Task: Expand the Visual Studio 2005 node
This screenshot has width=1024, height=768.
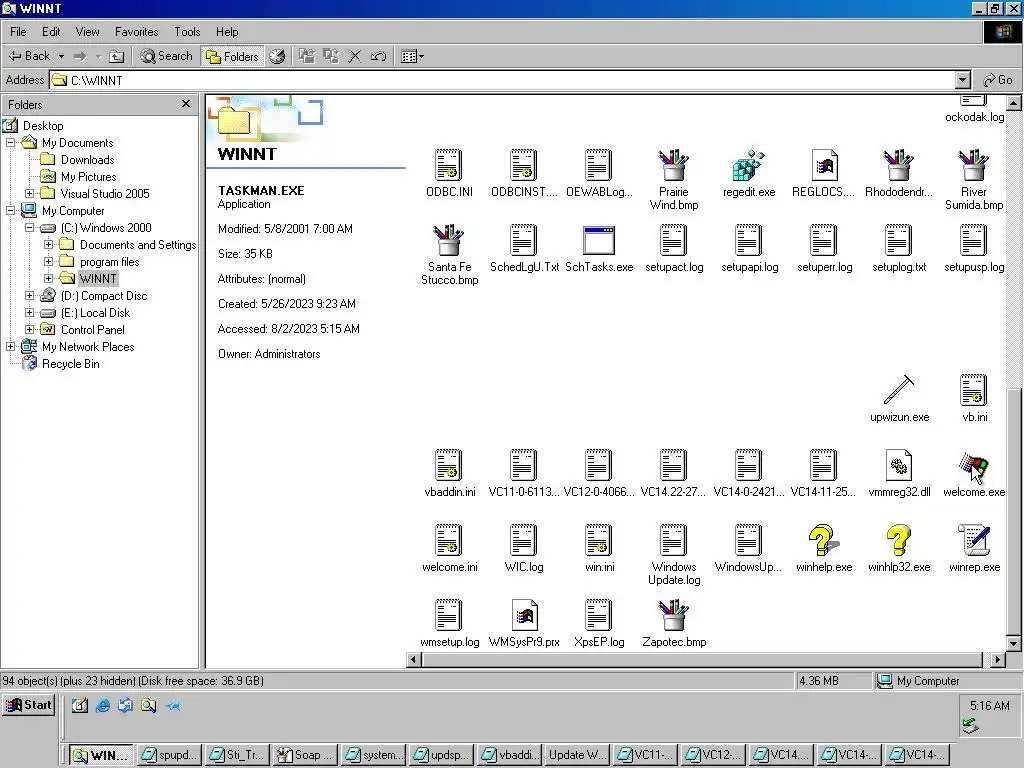Action: point(29,193)
